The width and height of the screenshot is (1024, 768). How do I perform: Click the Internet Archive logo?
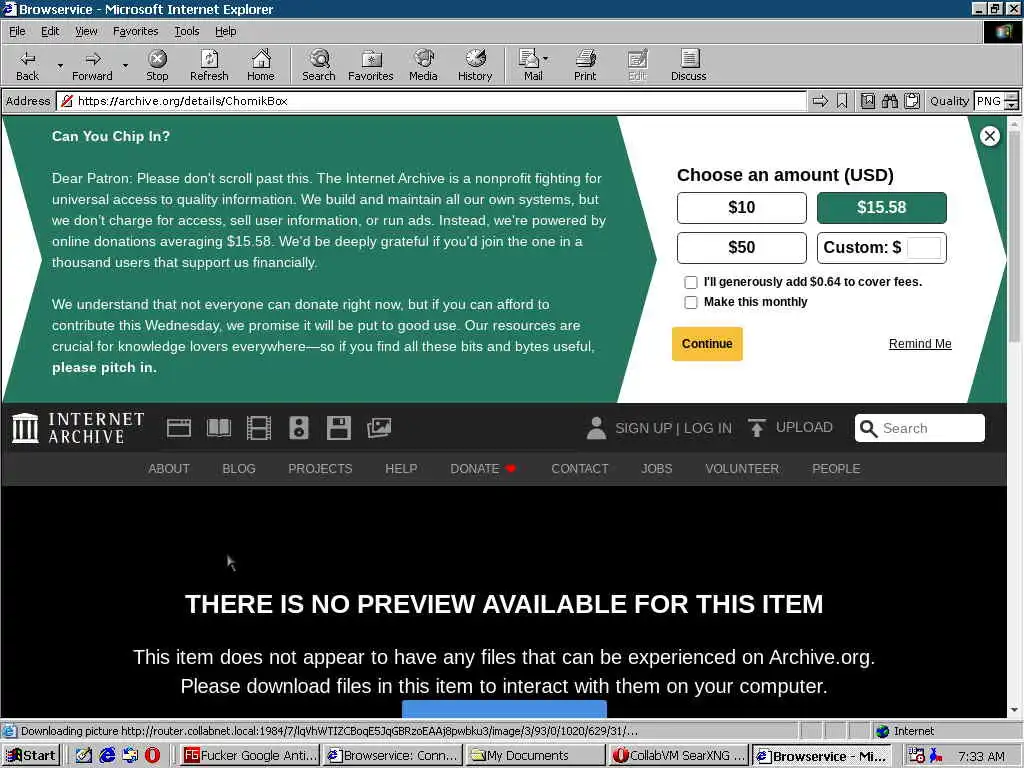tap(78, 428)
